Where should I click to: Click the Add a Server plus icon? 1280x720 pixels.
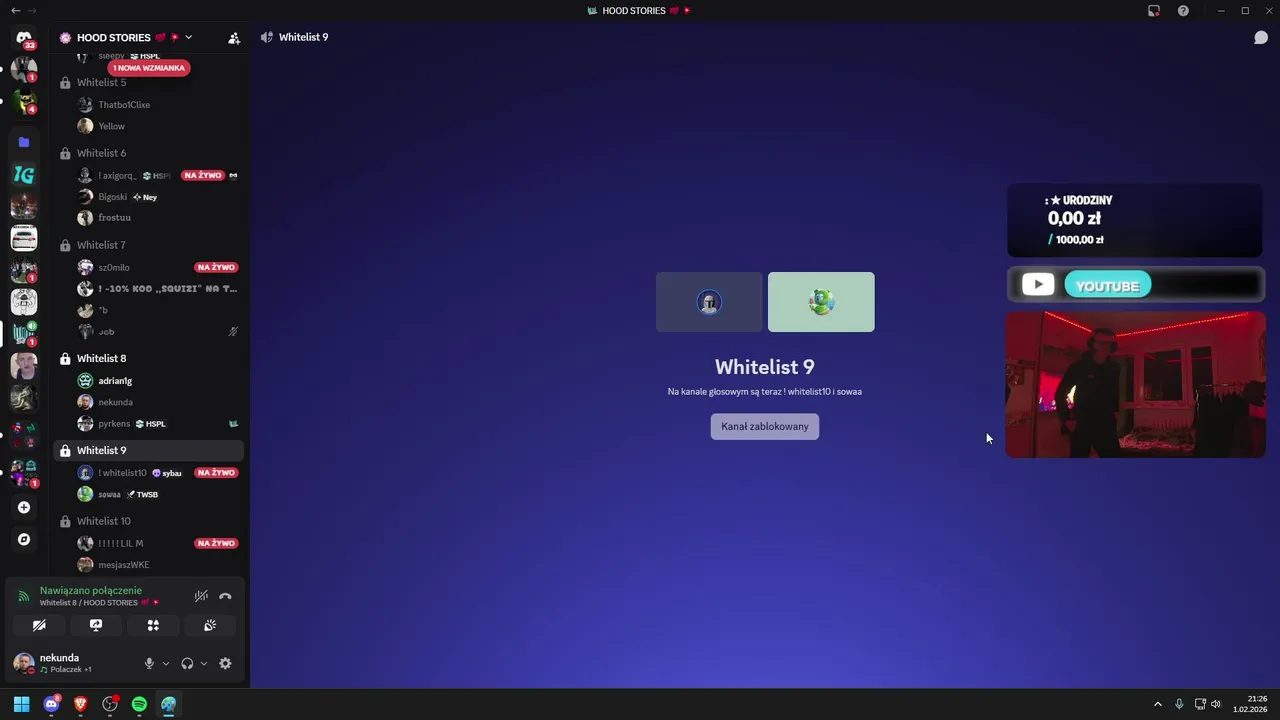click(24, 507)
